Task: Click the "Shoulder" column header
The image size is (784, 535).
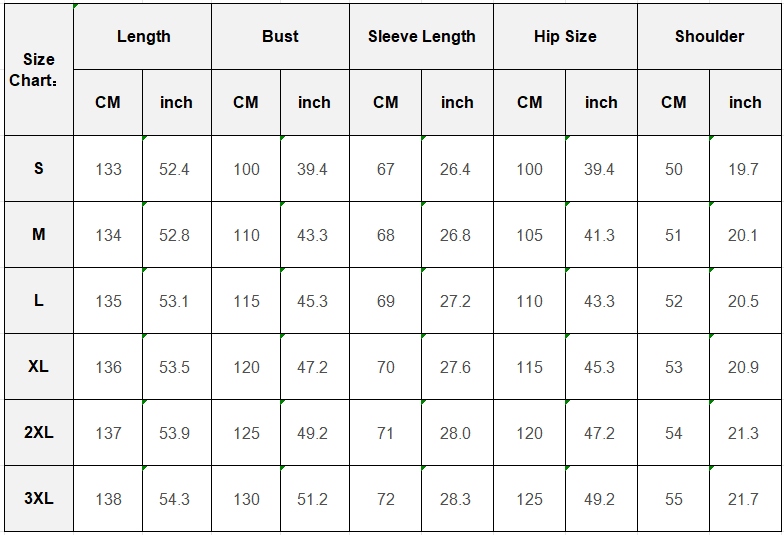Action: (x=709, y=36)
